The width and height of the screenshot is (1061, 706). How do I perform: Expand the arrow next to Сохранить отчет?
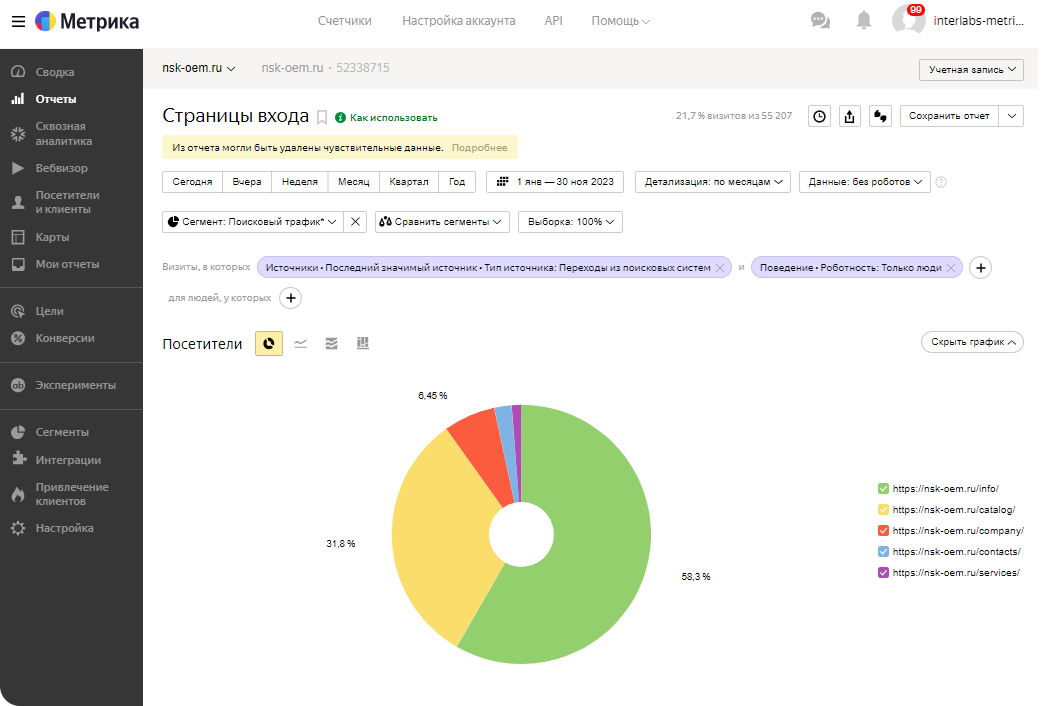click(x=1012, y=116)
